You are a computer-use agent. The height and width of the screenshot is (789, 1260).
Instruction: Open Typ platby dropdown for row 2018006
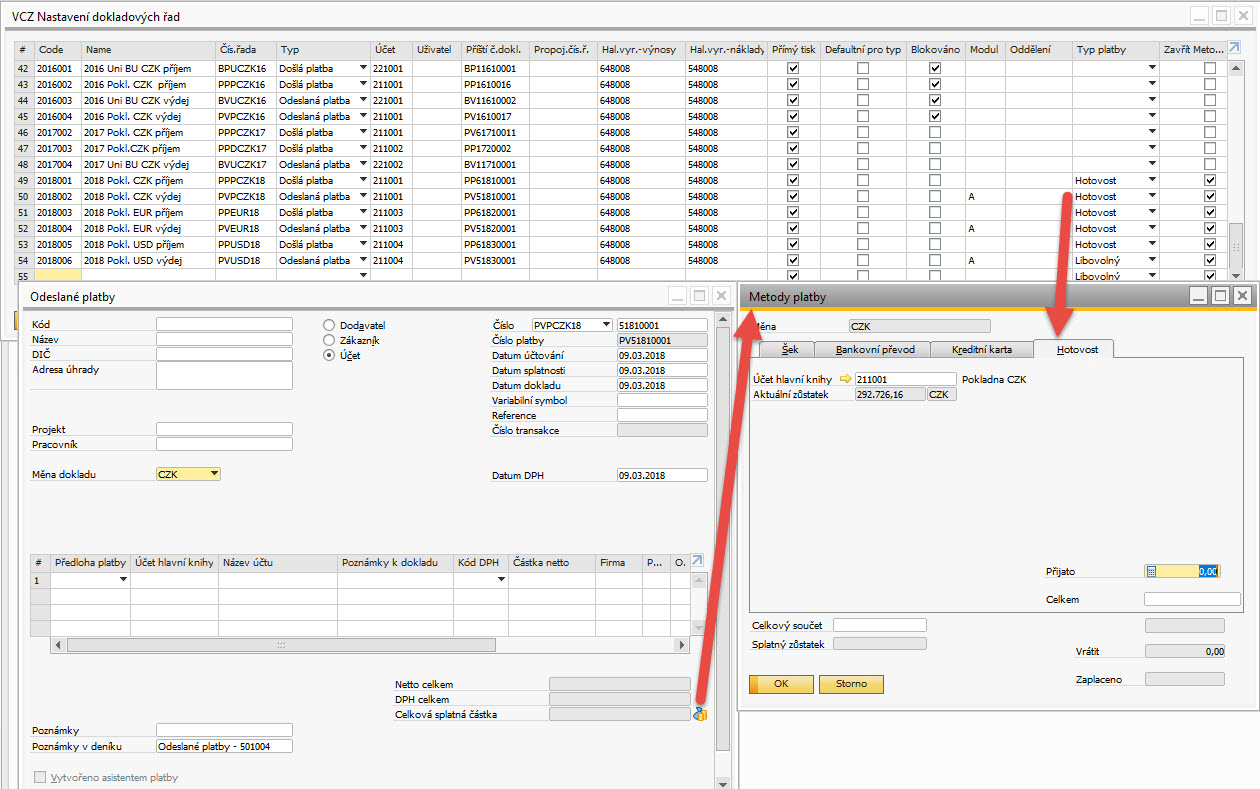point(1152,260)
